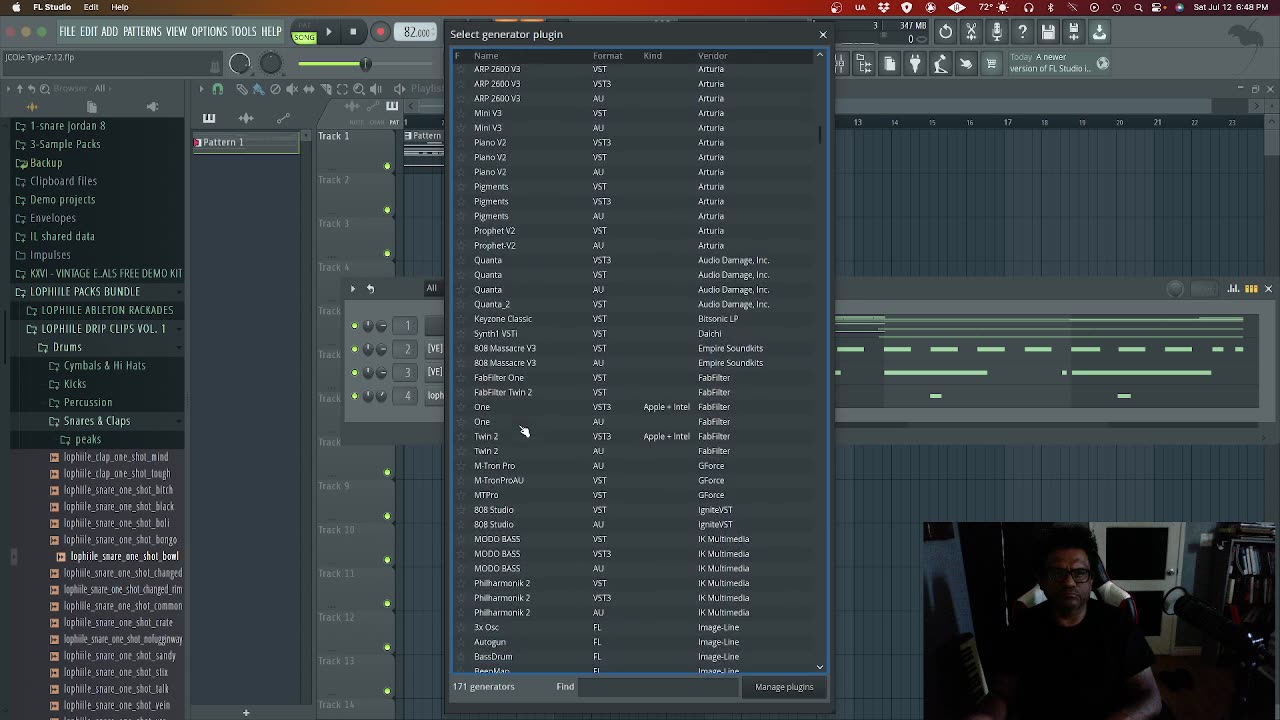Select the playlist slip tool
This screenshot has width=1280, height=720.
309,89
